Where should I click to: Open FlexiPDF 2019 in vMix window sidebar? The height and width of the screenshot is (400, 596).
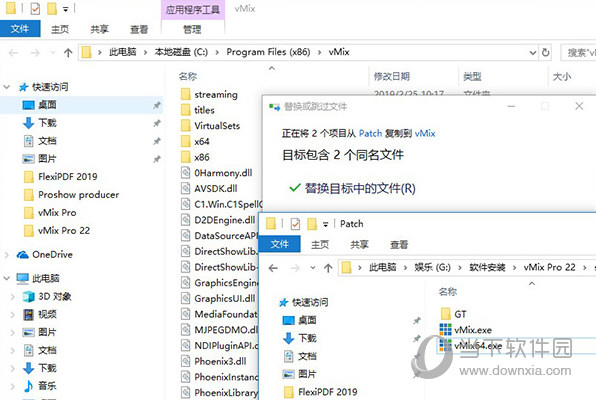(x=68, y=176)
